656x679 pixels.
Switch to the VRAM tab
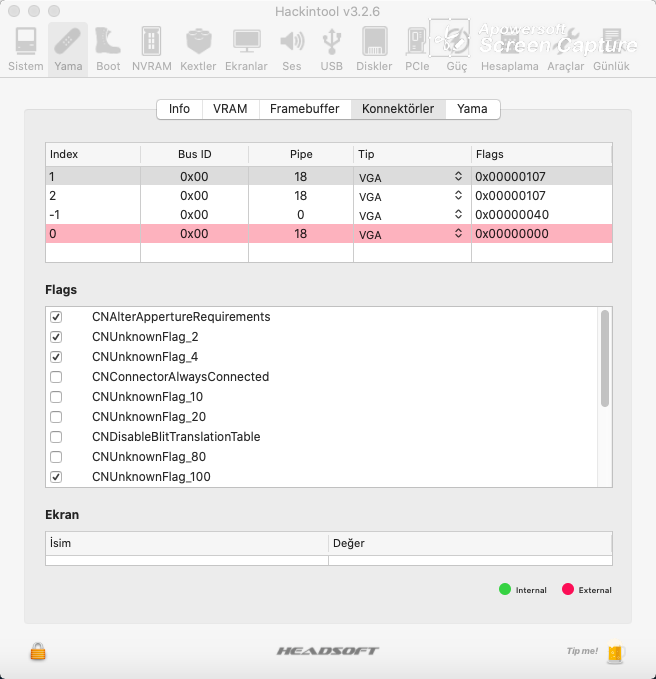click(230, 109)
